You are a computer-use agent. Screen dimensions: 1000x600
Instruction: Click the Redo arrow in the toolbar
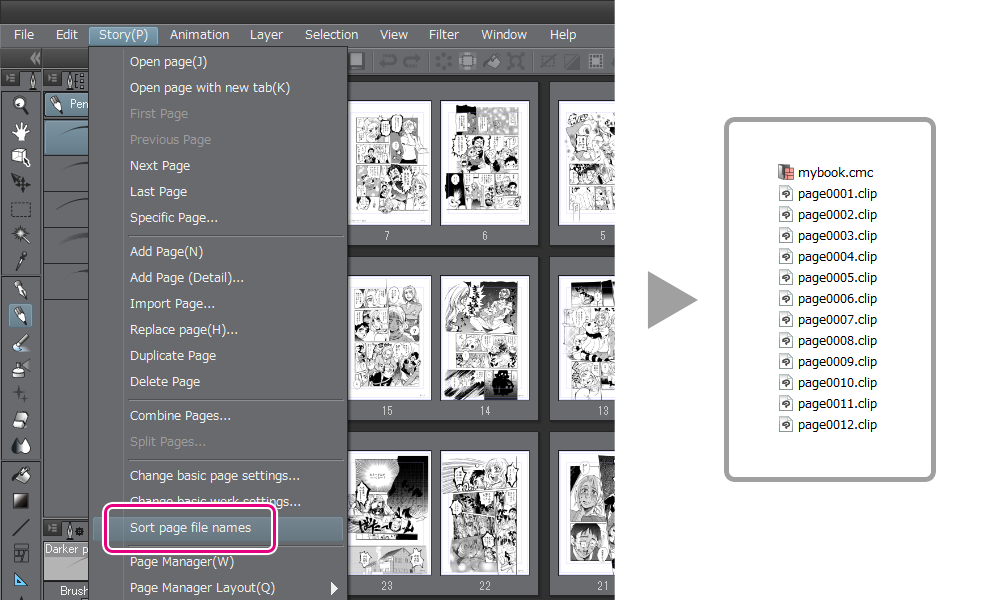pos(411,62)
